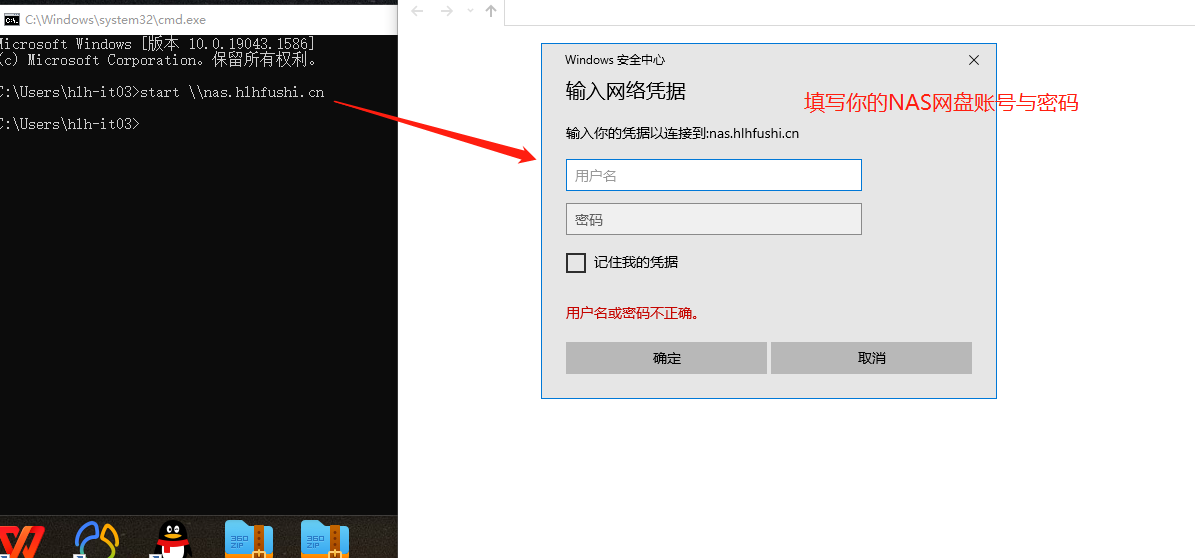
Task: Go forward in File Explorer
Action: point(447,11)
